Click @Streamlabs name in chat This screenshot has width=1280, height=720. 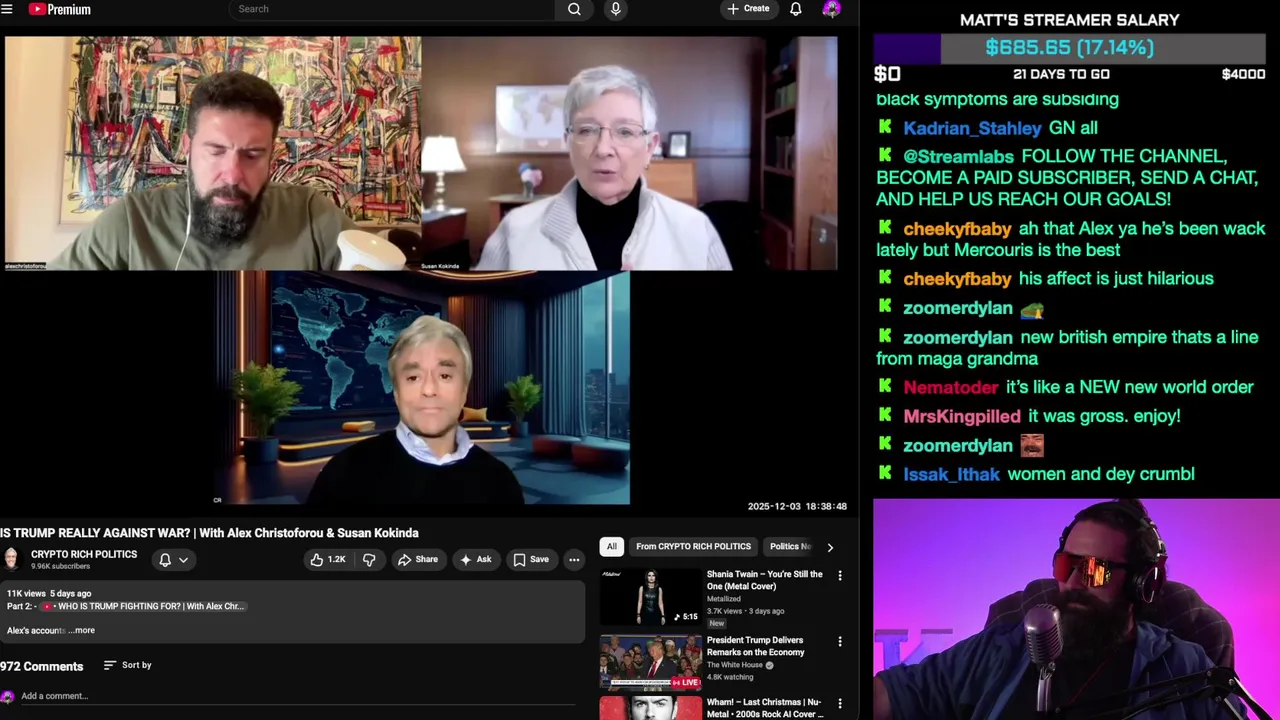958,157
